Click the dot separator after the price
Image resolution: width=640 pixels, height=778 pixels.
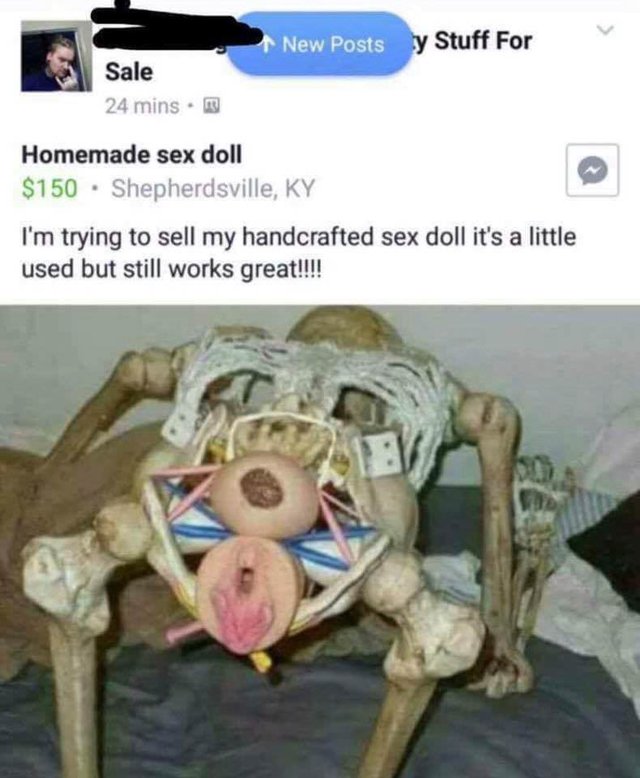tap(95, 189)
